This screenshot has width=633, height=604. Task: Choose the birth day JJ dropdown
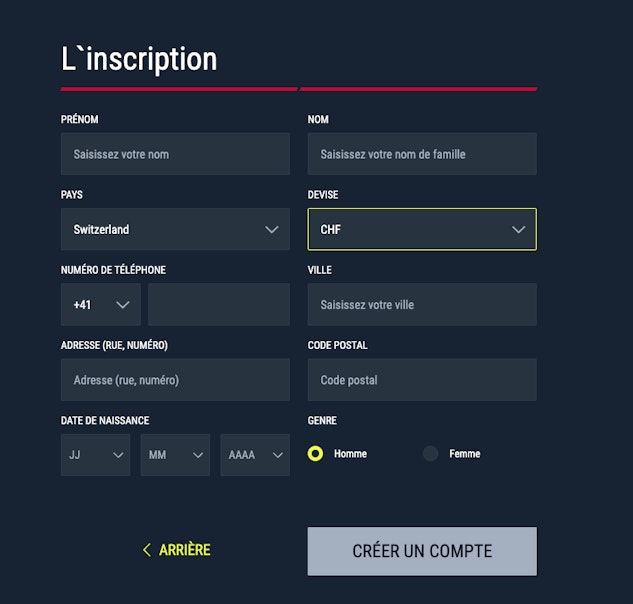tap(96, 455)
